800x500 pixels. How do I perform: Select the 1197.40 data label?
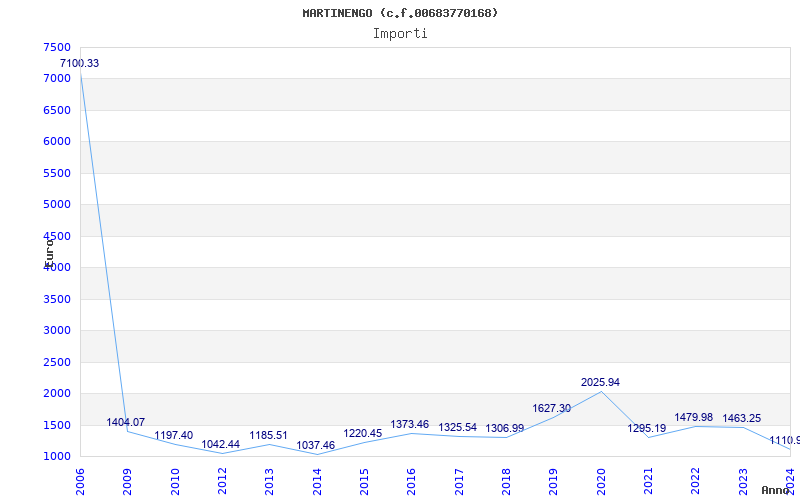(x=173, y=435)
